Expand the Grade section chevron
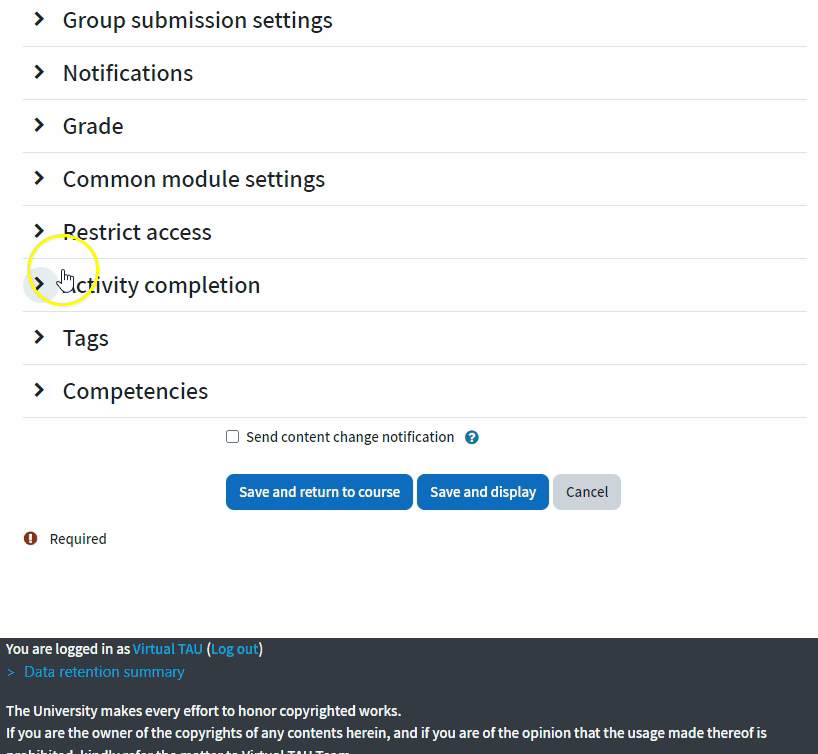This screenshot has height=754, width=818. click(x=39, y=125)
